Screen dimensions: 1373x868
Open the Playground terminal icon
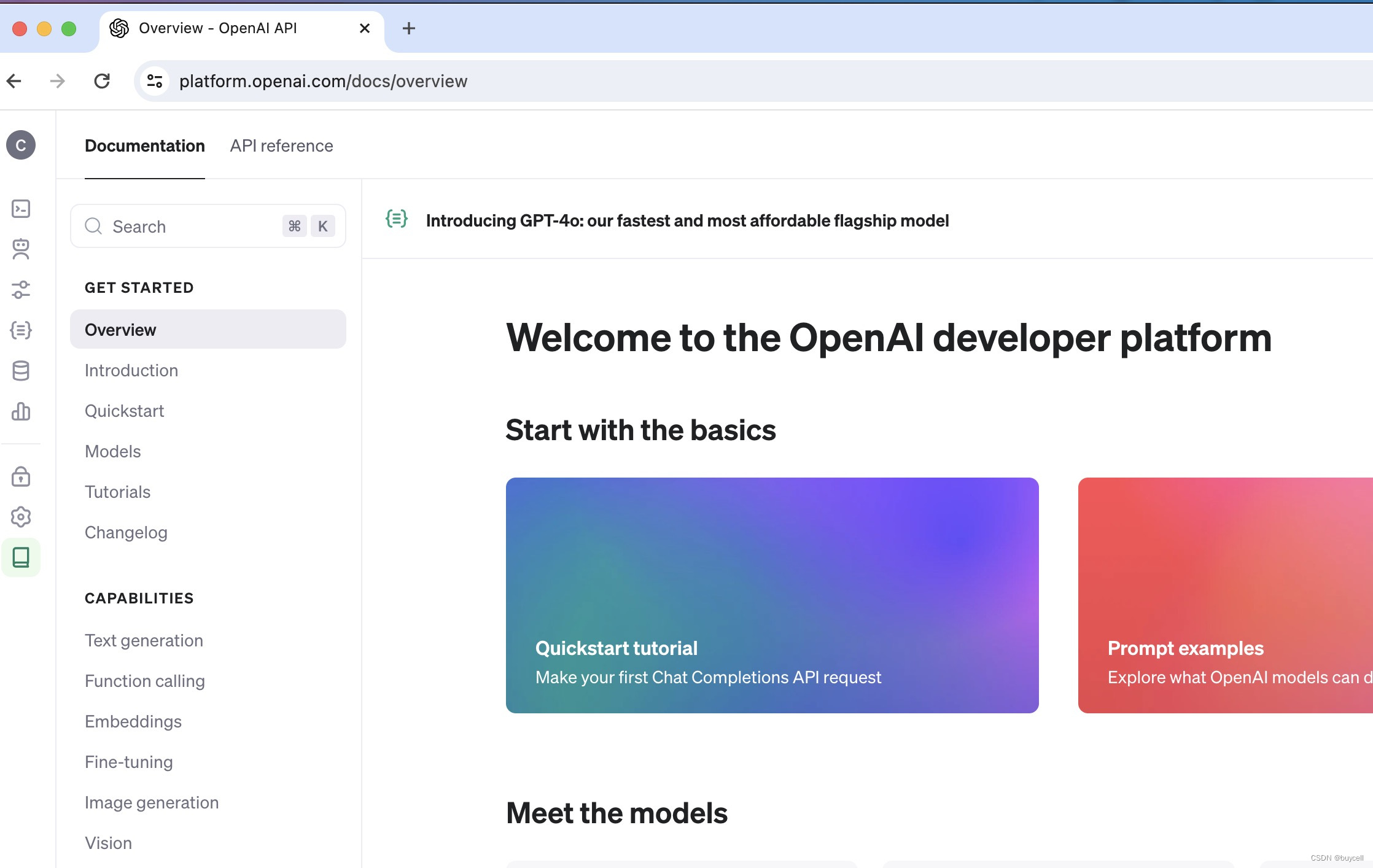coord(21,209)
